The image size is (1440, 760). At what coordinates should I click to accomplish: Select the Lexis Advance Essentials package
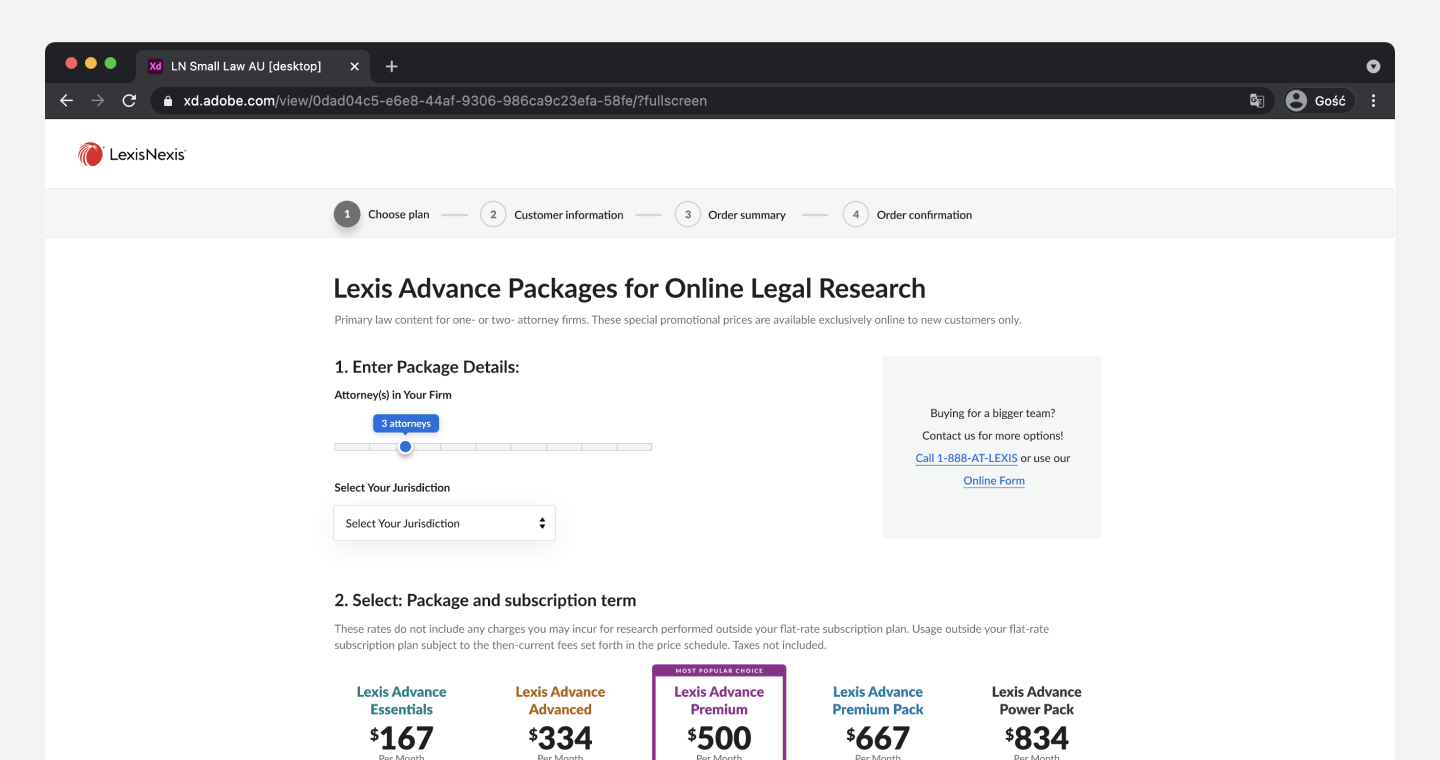[401, 715]
